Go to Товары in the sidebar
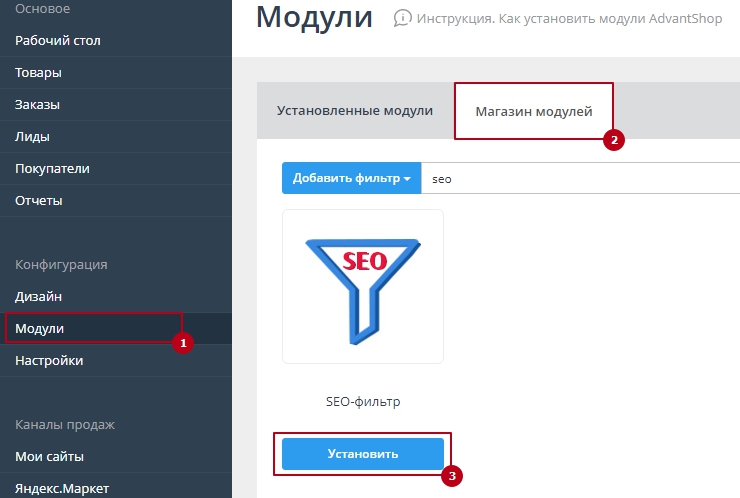740x498 pixels. 38,73
